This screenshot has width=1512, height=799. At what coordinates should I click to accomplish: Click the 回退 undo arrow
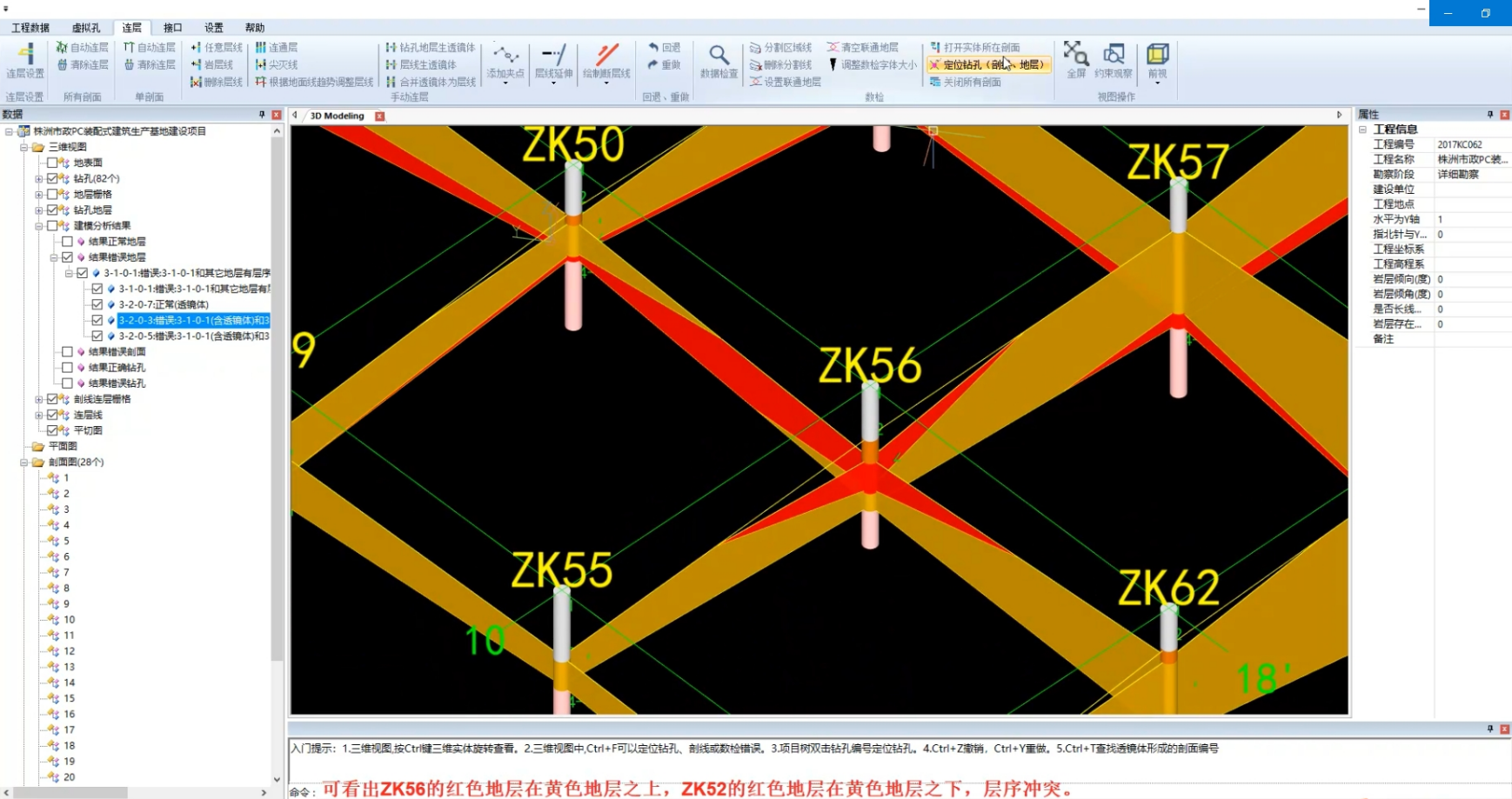click(x=664, y=48)
